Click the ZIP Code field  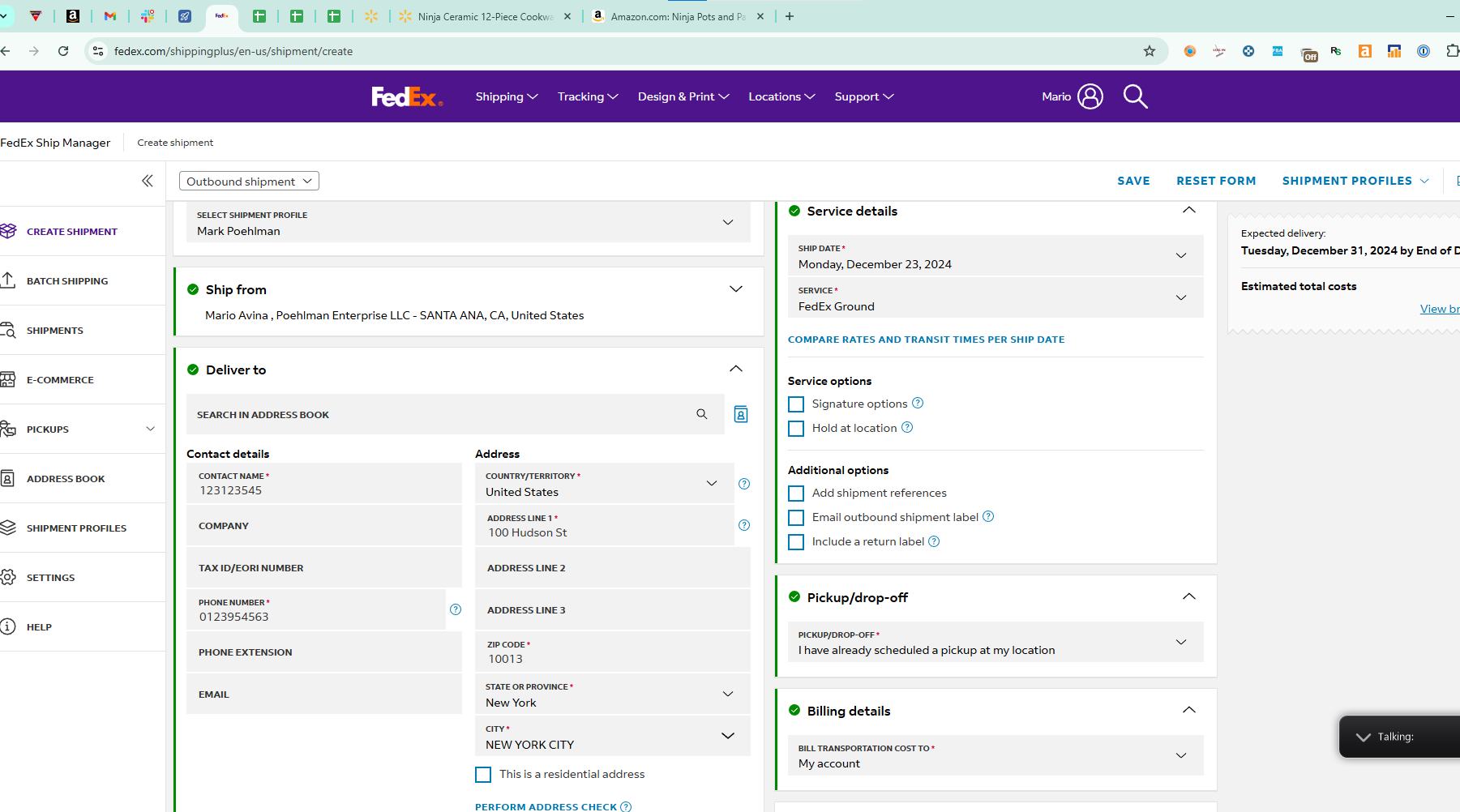[613, 652]
